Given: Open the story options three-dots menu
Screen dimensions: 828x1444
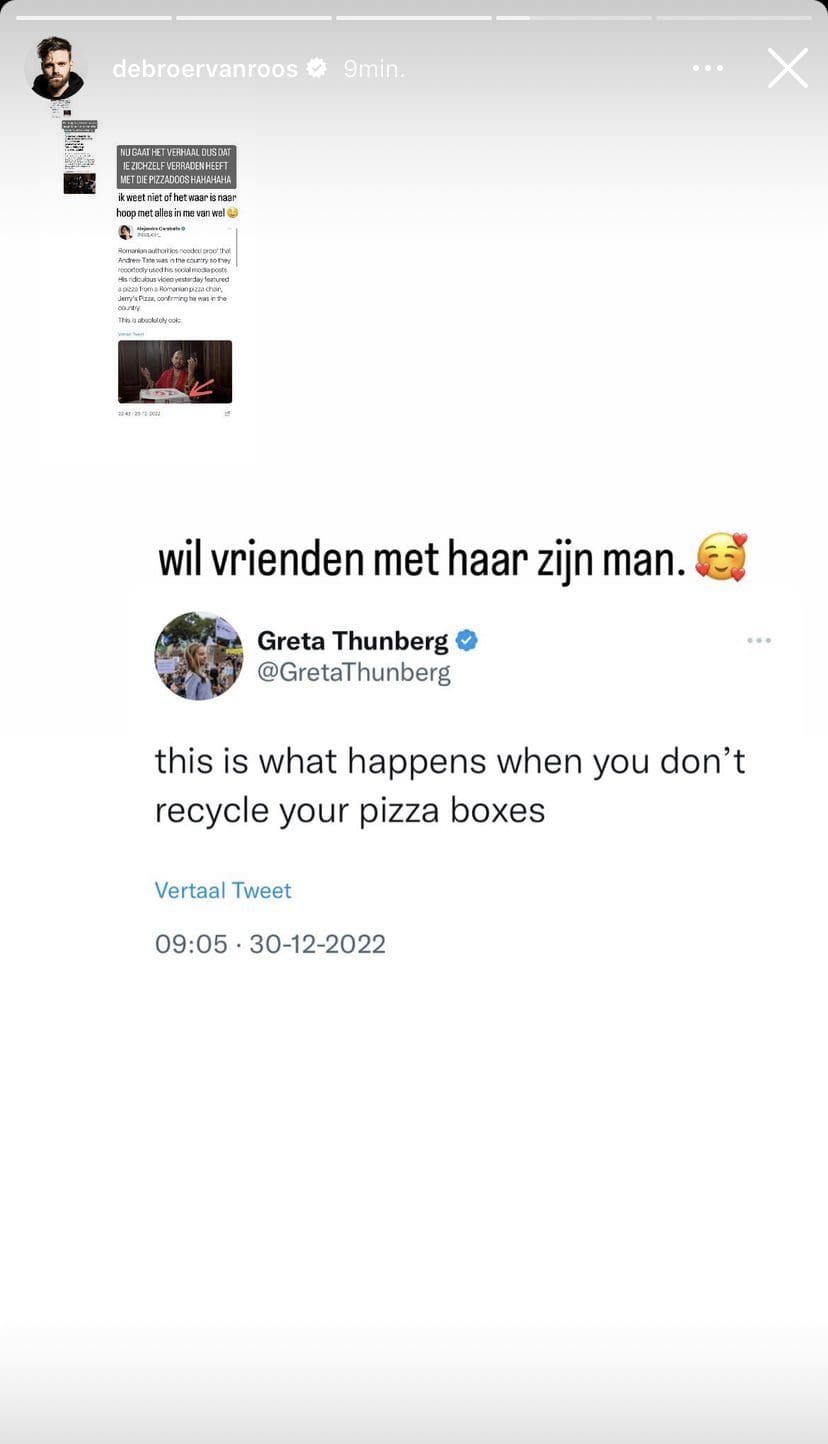Looking at the screenshot, I should [707, 68].
